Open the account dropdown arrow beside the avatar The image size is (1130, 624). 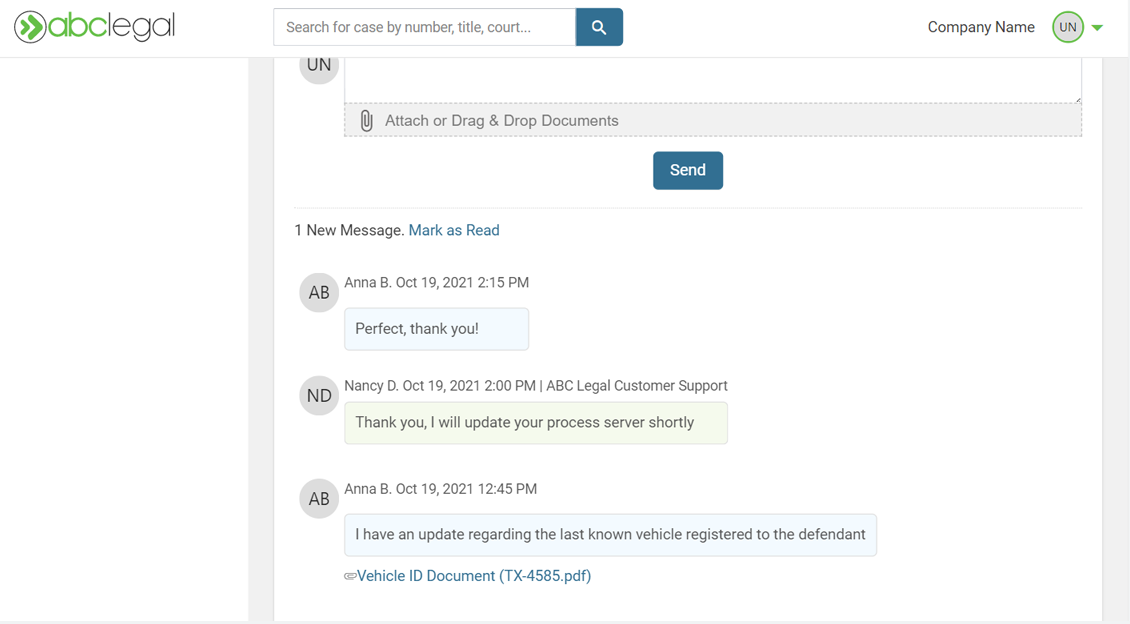point(1095,27)
